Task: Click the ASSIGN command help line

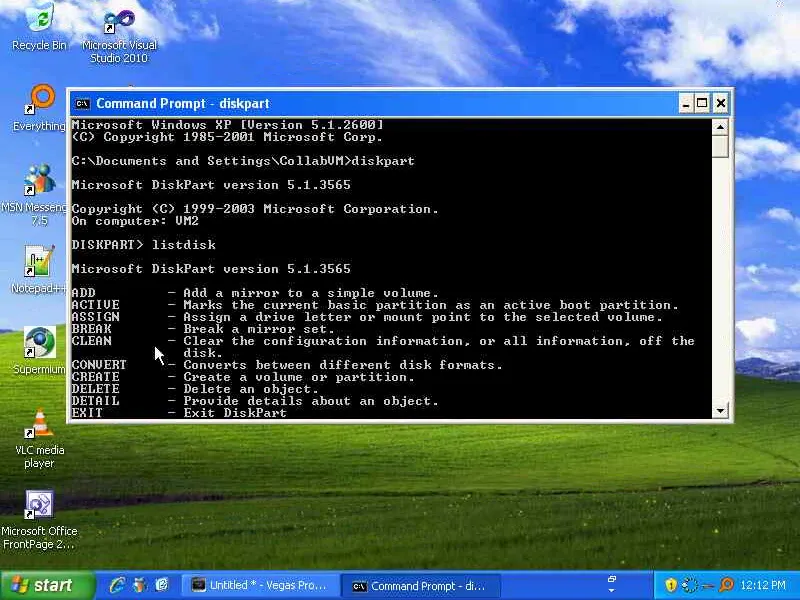Action: point(367,317)
